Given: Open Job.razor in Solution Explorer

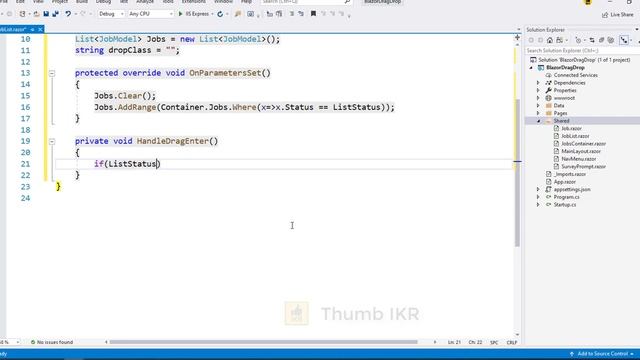Looking at the screenshot, I should 571,129.
